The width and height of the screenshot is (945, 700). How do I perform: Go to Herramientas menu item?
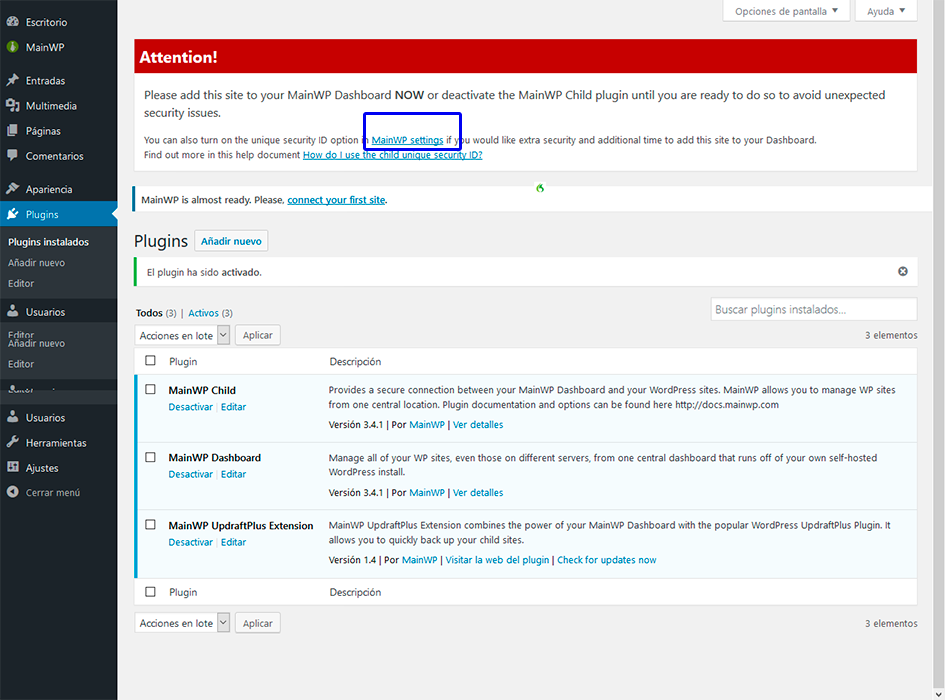[x=56, y=443]
